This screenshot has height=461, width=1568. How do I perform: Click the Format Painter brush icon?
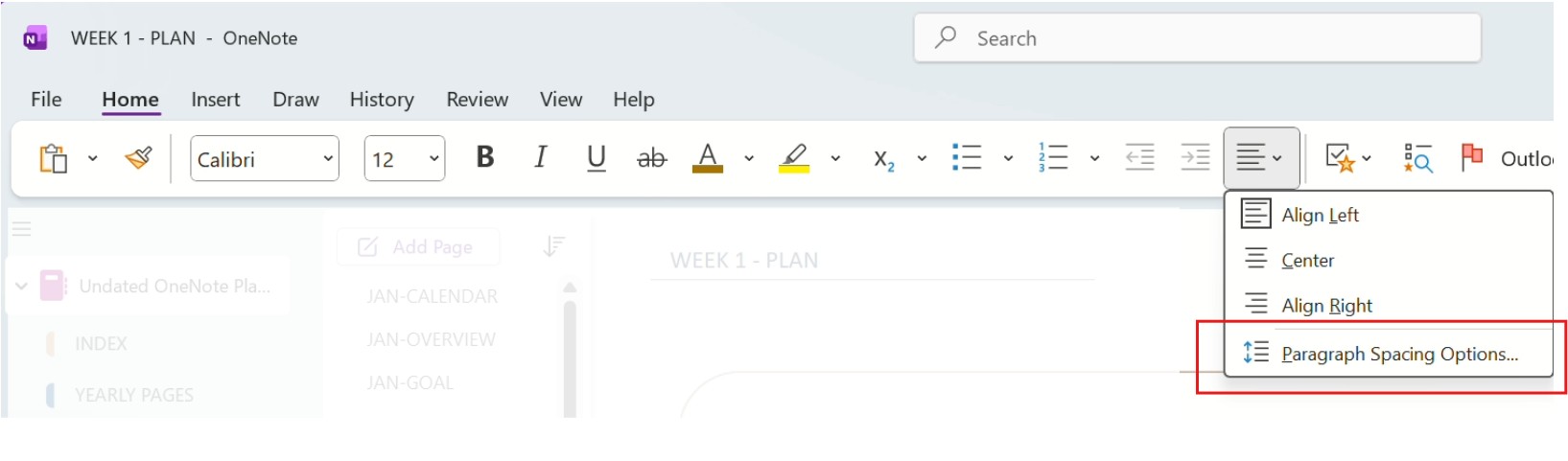pyautogui.click(x=139, y=158)
